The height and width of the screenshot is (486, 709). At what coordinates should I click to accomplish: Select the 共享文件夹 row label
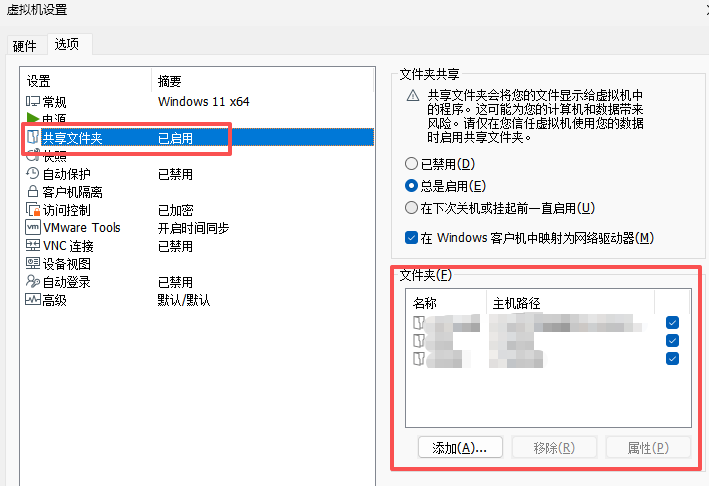pos(72,138)
